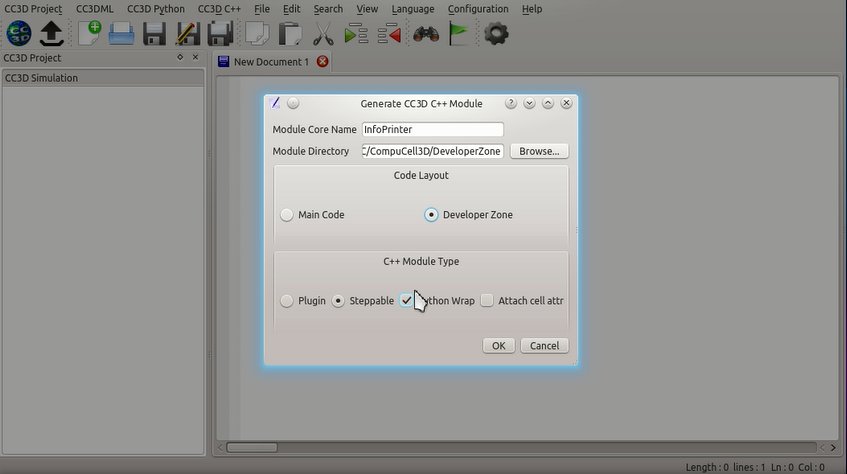Click the scissors cut icon

(x=322, y=34)
